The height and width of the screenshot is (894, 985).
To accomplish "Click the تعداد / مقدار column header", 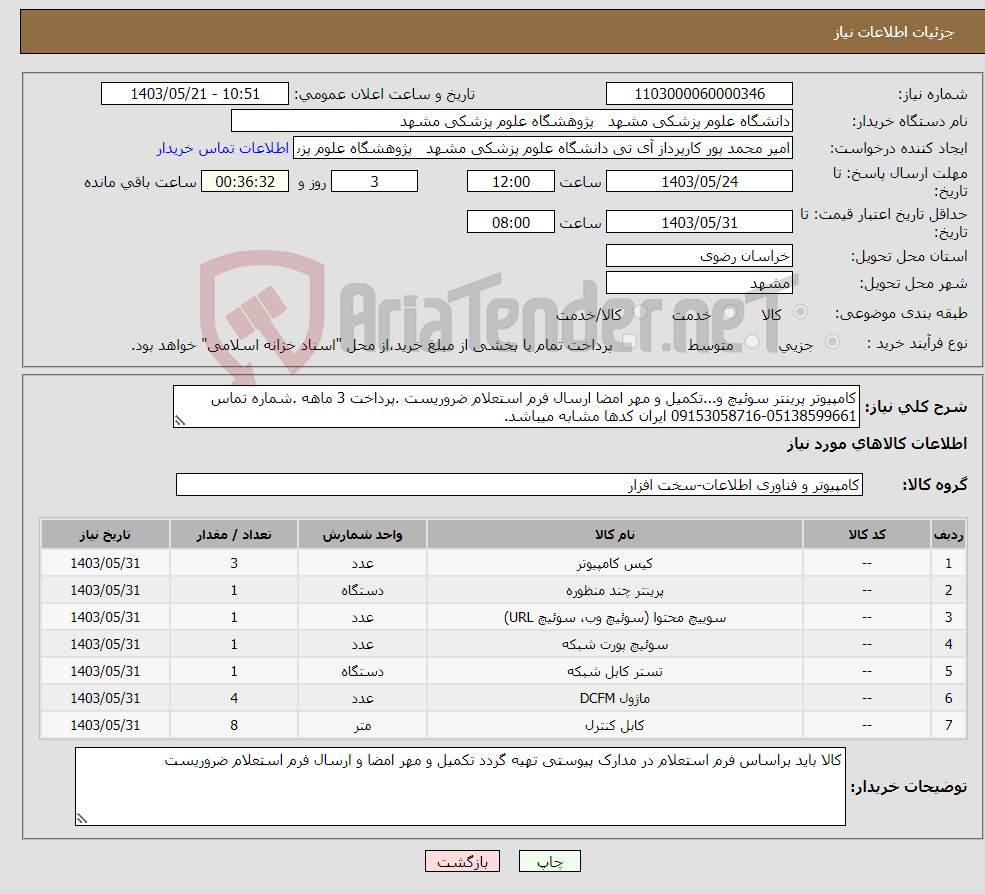I will coord(234,535).
